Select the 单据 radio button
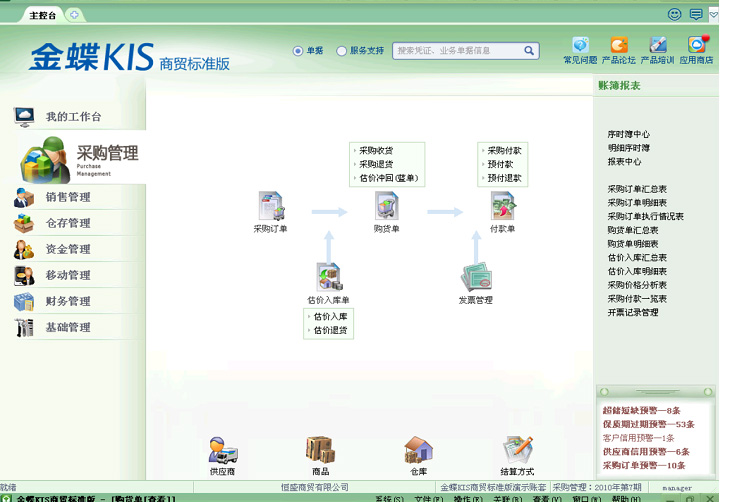 pyautogui.click(x=298, y=51)
